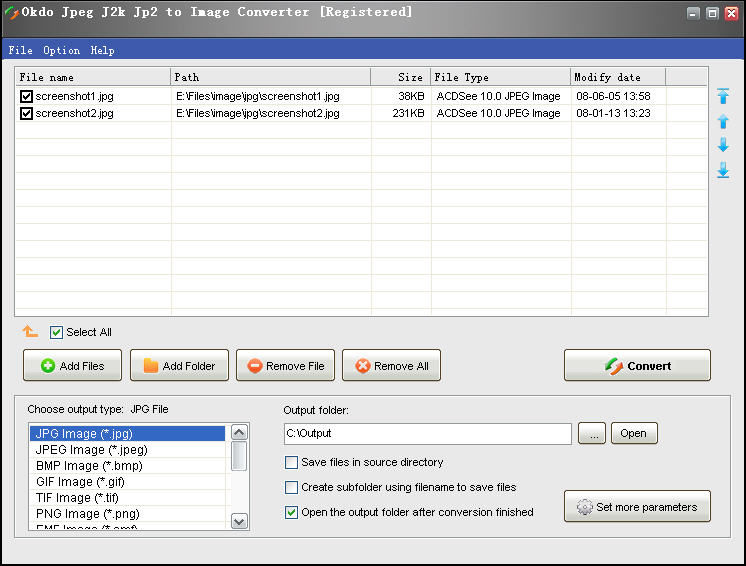The image size is (746, 566).
Task: Select the screenshot1.jpg file name
Action: tap(75, 97)
